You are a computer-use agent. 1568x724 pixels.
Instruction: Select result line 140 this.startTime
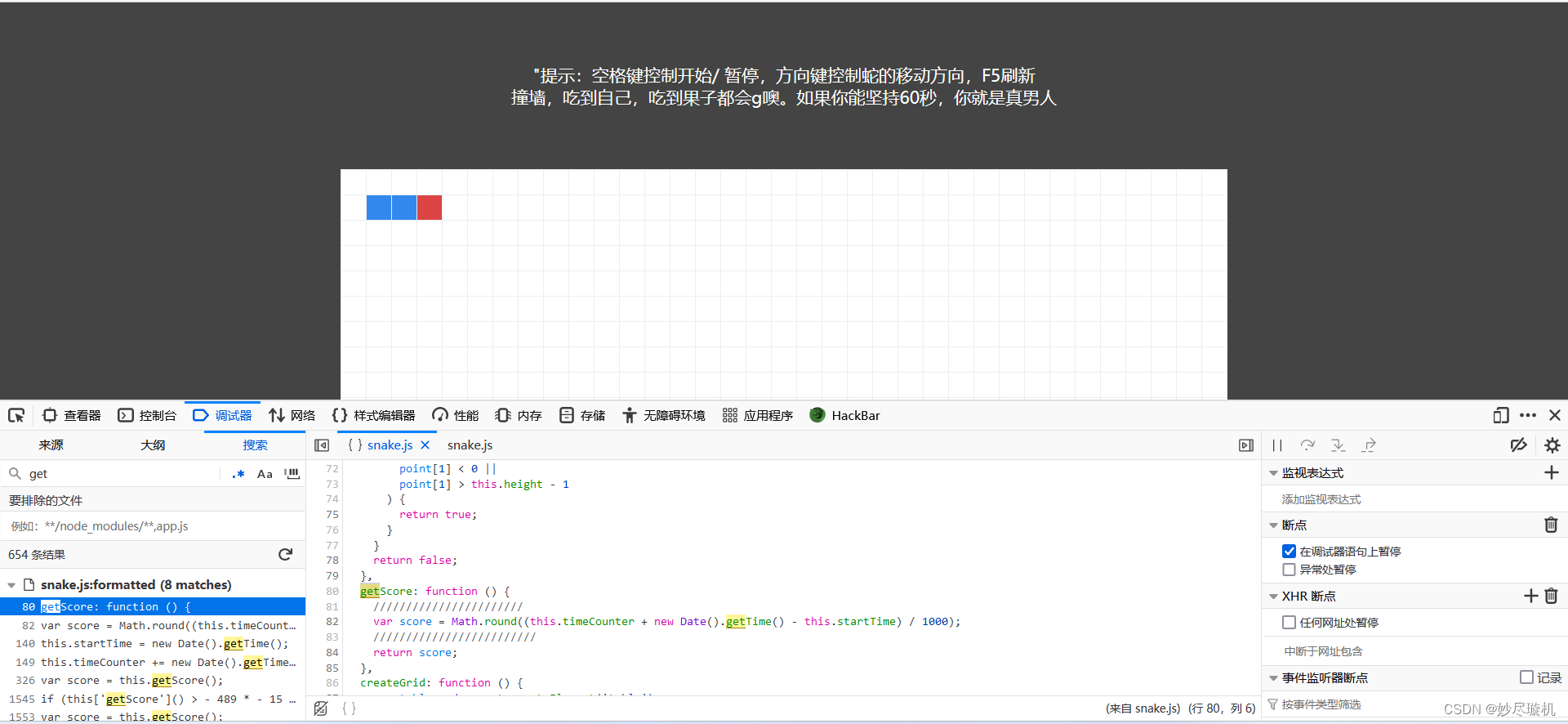153,643
